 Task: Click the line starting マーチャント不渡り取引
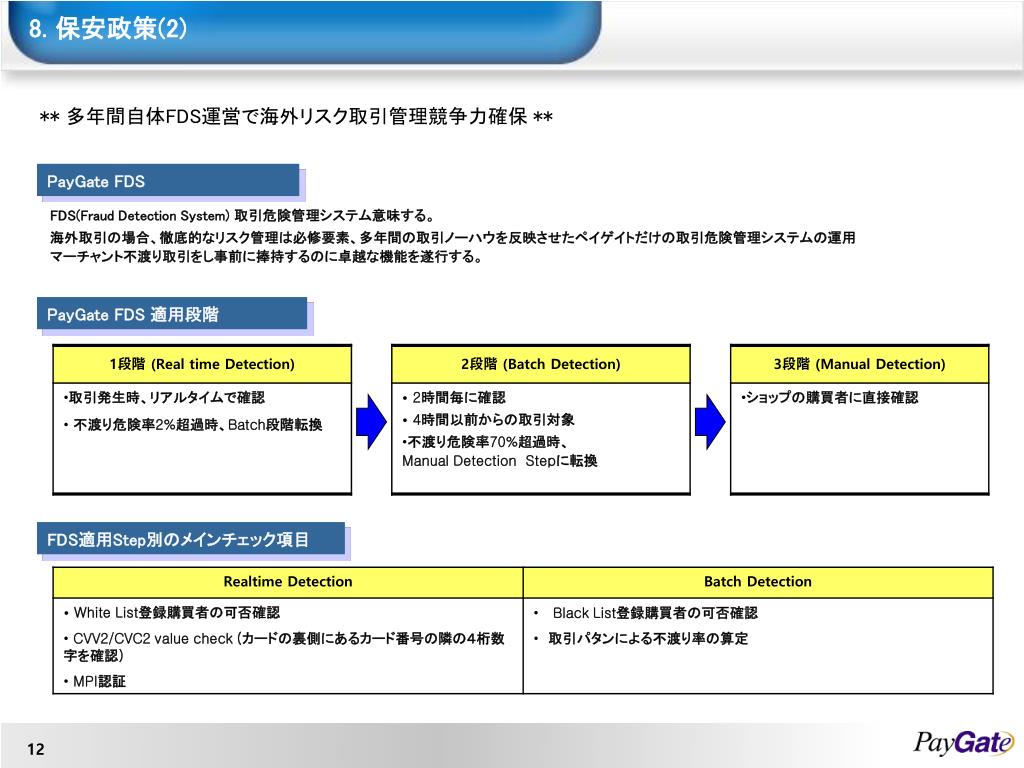click(266, 257)
